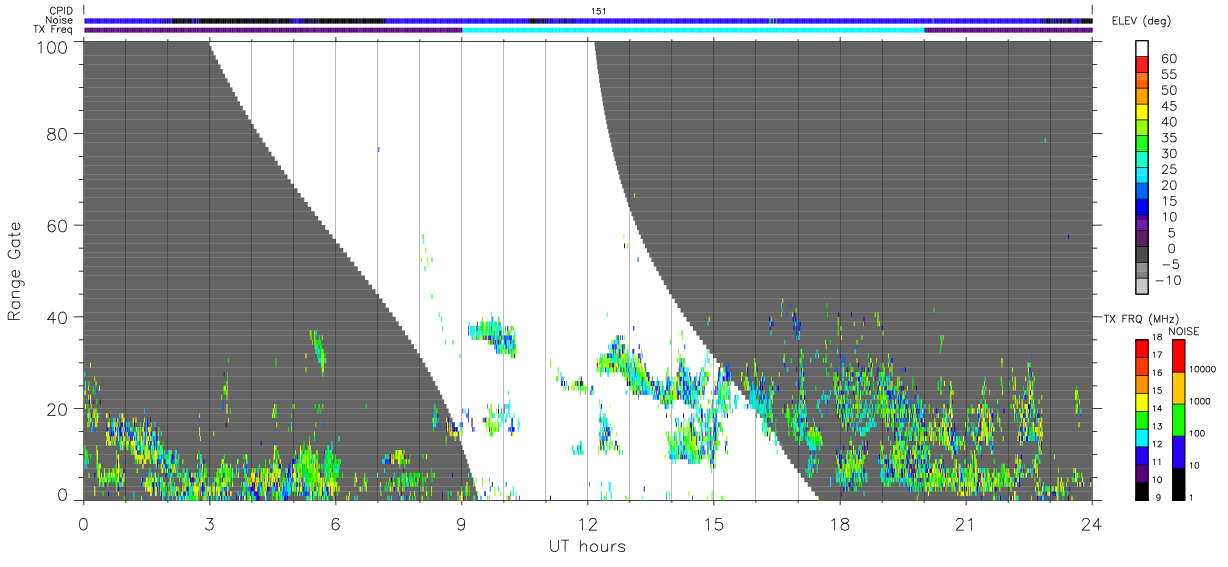The width and height of the screenshot is (1228, 567).
Task: Click x-axis tick label '9'
Action: [461, 524]
